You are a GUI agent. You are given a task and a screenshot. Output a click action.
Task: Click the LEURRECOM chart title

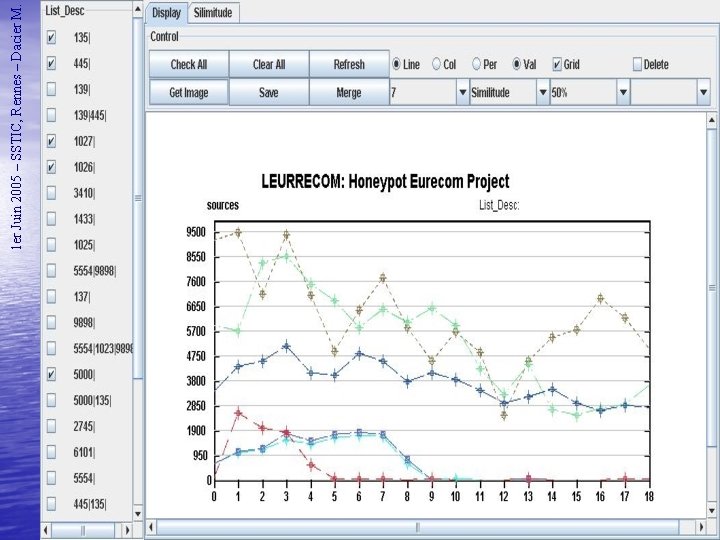[385, 181]
